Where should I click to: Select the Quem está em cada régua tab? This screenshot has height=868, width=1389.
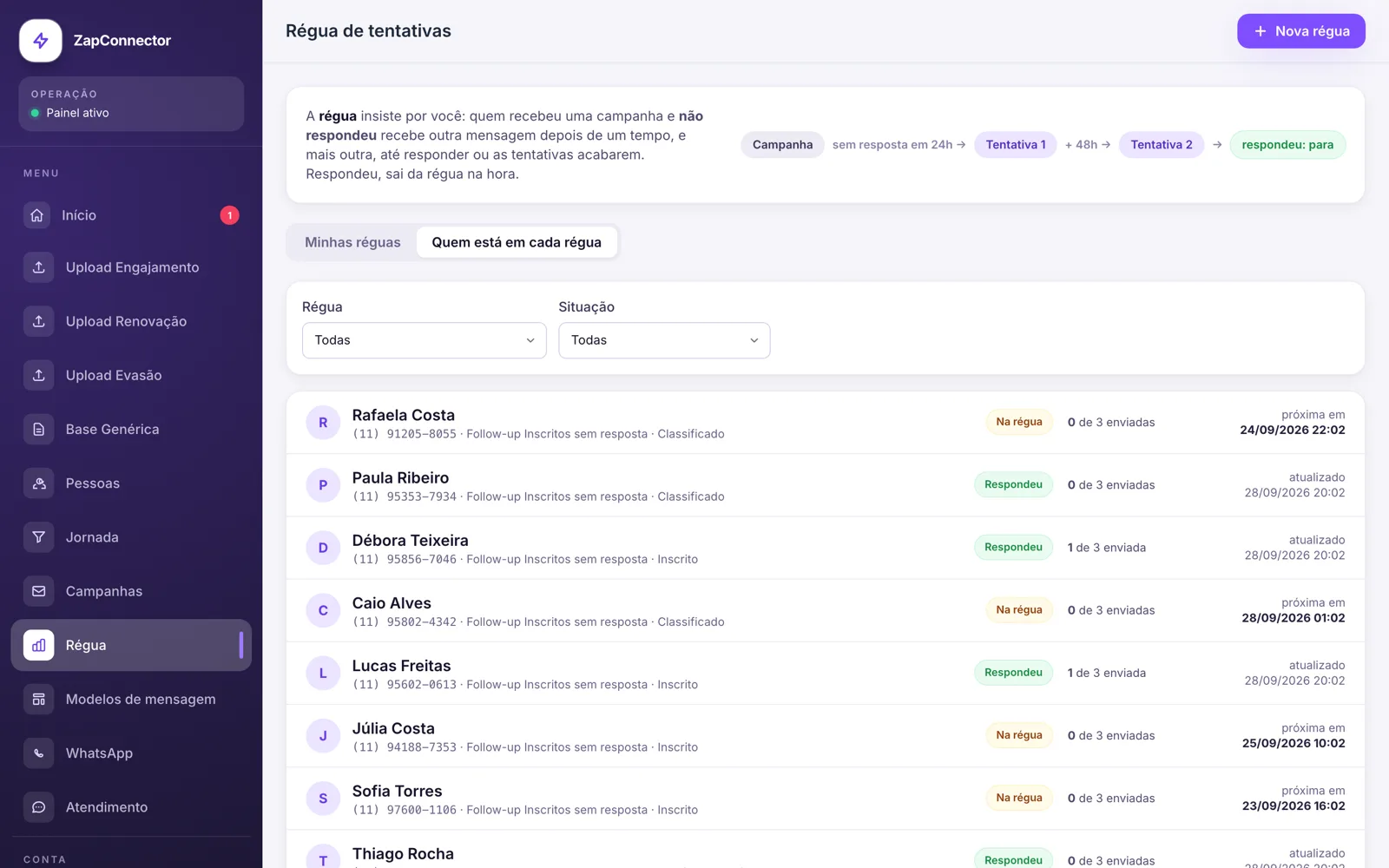(517, 242)
